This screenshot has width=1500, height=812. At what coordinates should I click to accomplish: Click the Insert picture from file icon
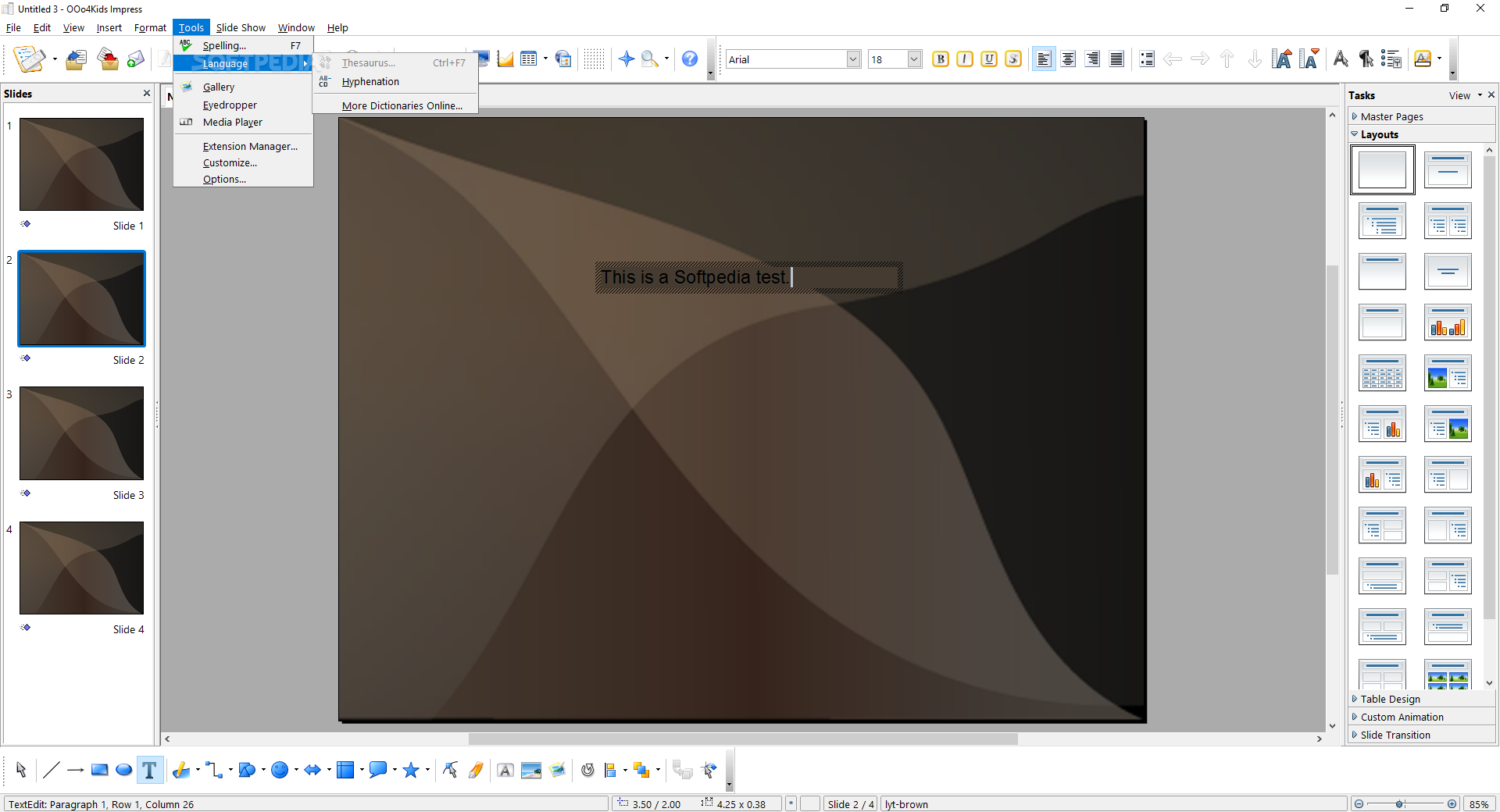(x=531, y=771)
